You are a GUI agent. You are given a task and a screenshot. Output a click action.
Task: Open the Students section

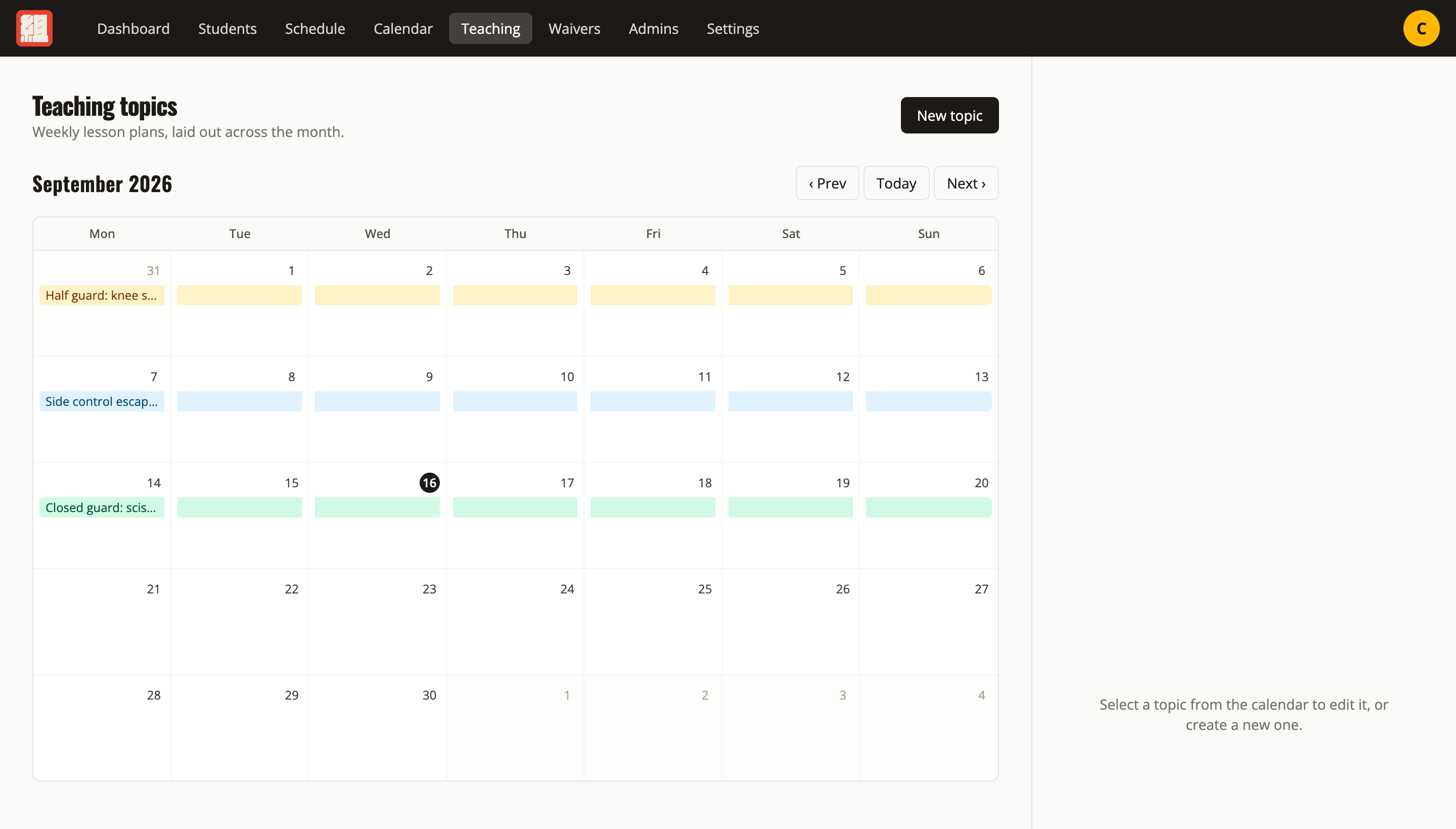coord(227,28)
